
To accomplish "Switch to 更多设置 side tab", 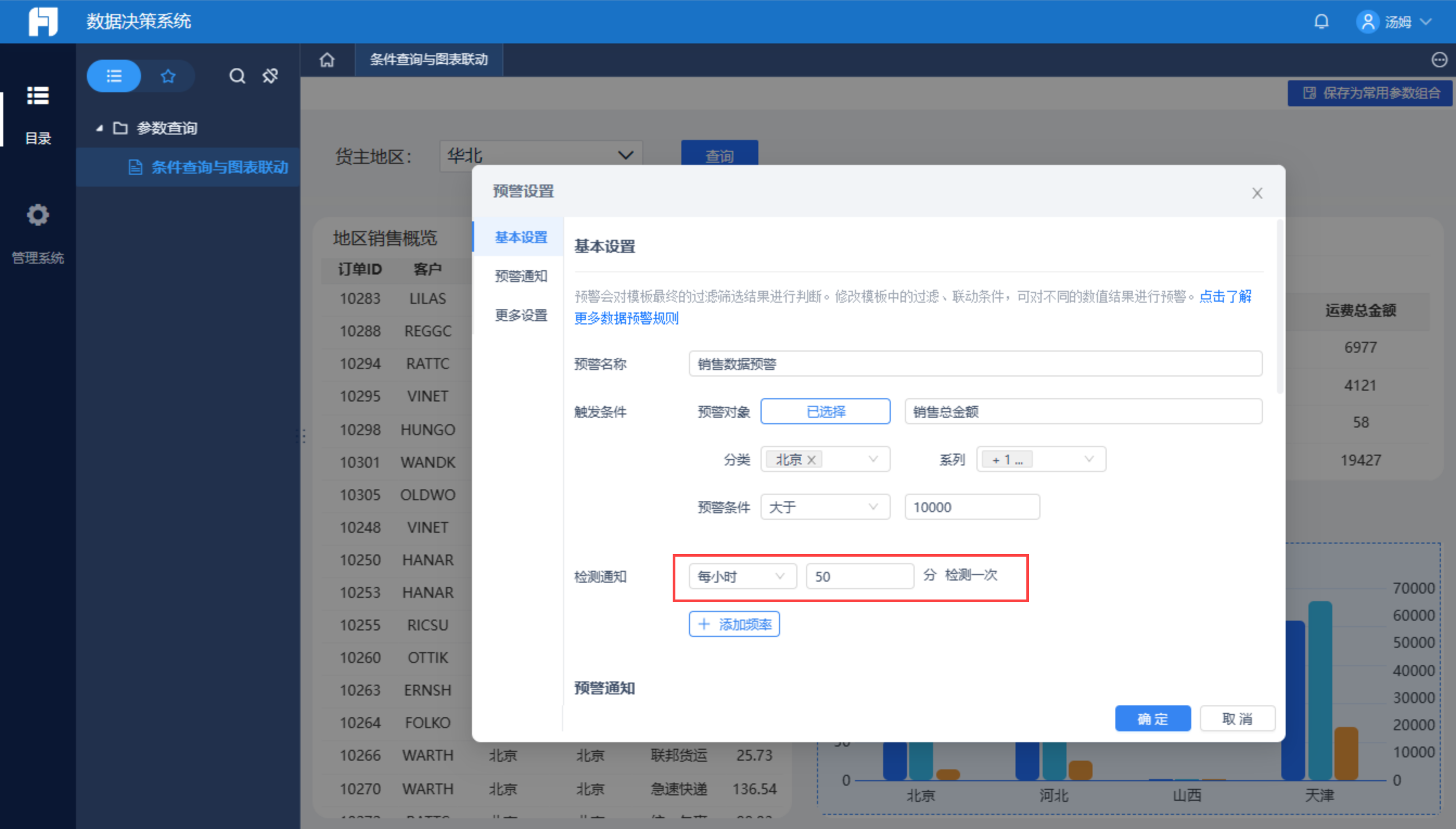I will (x=520, y=315).
